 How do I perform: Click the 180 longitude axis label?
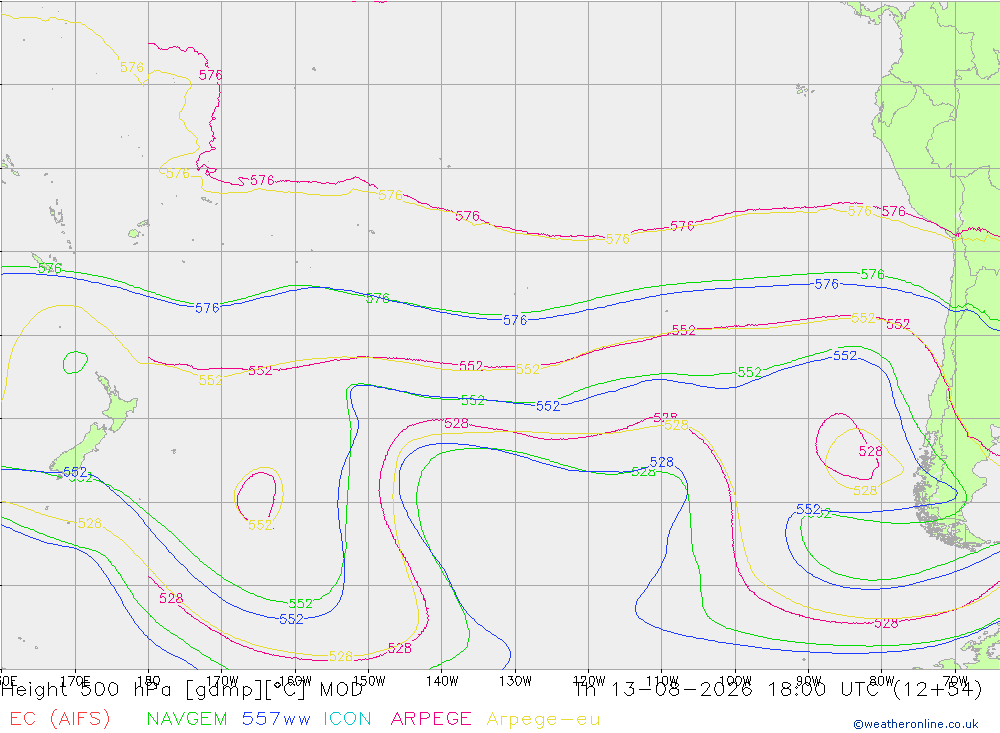149,681
